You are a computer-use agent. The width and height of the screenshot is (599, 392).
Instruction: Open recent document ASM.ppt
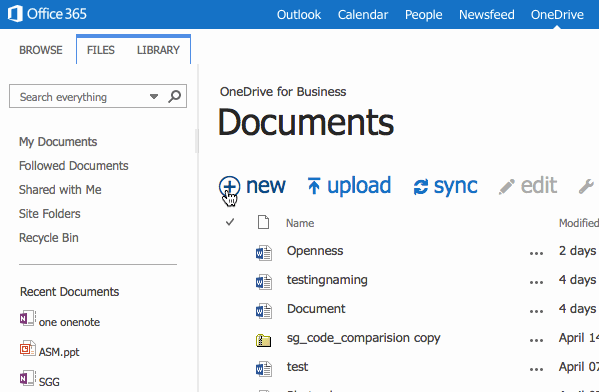tap(59, 352)
